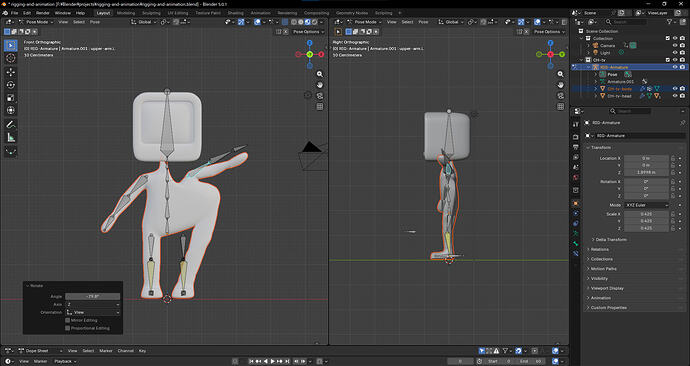Play the animation forward

pos(273,361)
